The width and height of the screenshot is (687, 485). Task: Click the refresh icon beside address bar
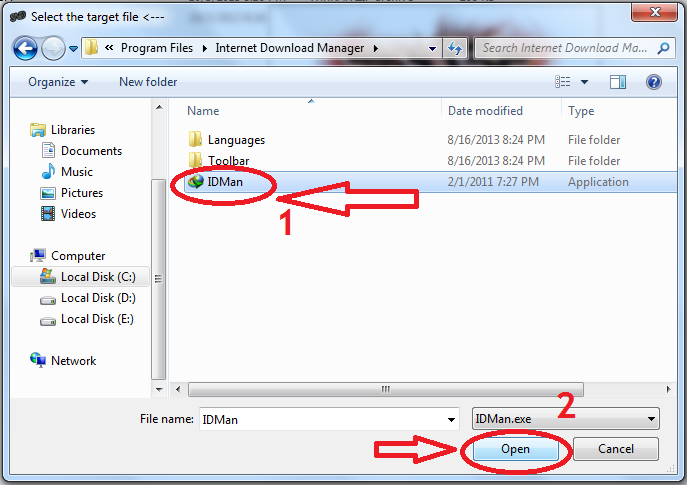pos(455,48)
